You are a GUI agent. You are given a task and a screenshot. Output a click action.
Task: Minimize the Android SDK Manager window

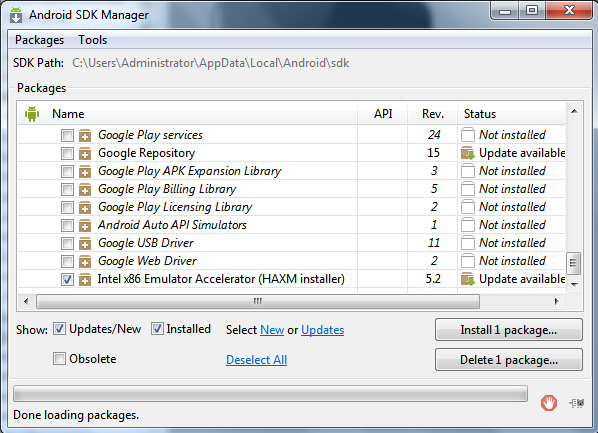click(505, 11)
